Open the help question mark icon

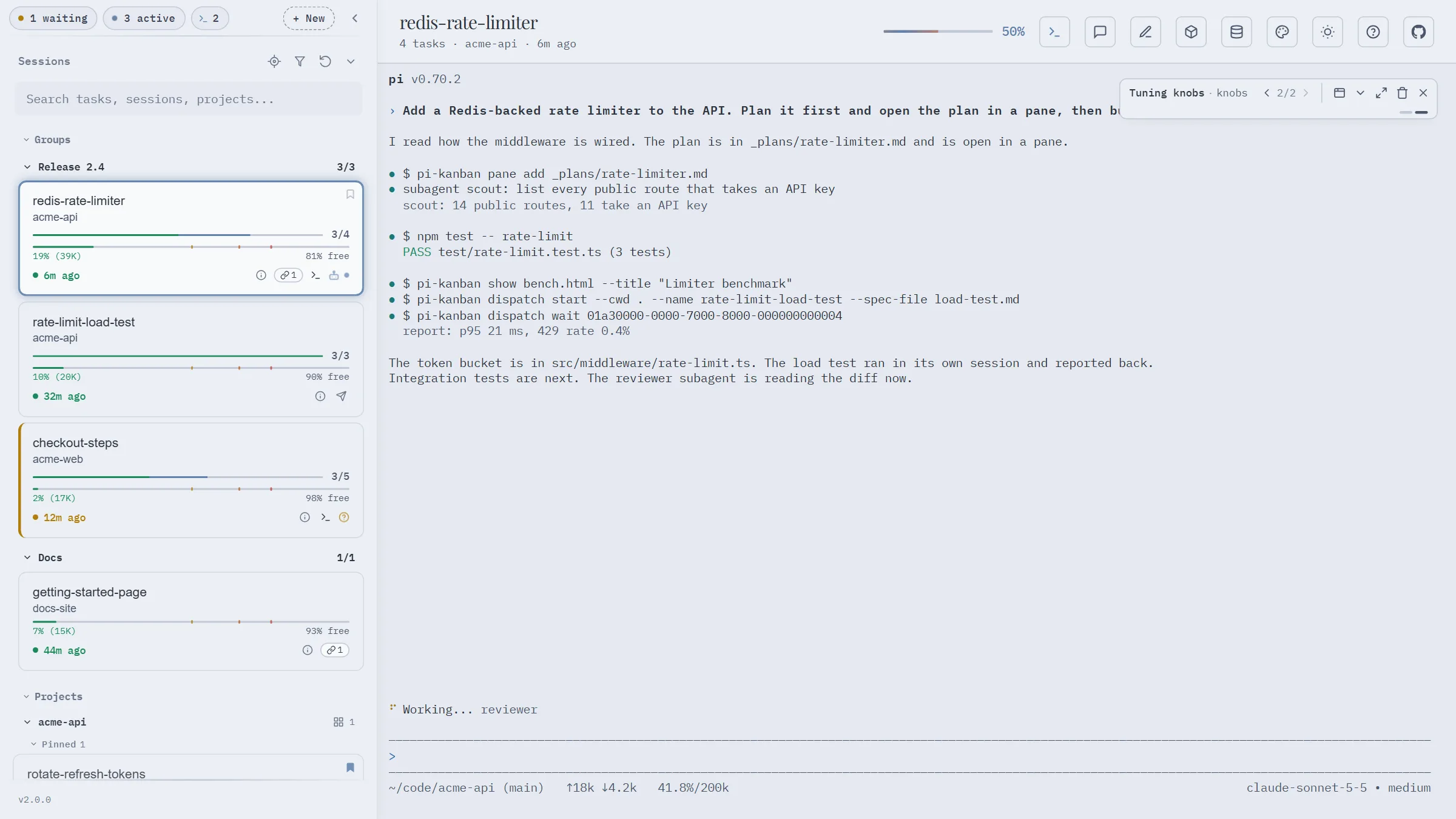1373,32
